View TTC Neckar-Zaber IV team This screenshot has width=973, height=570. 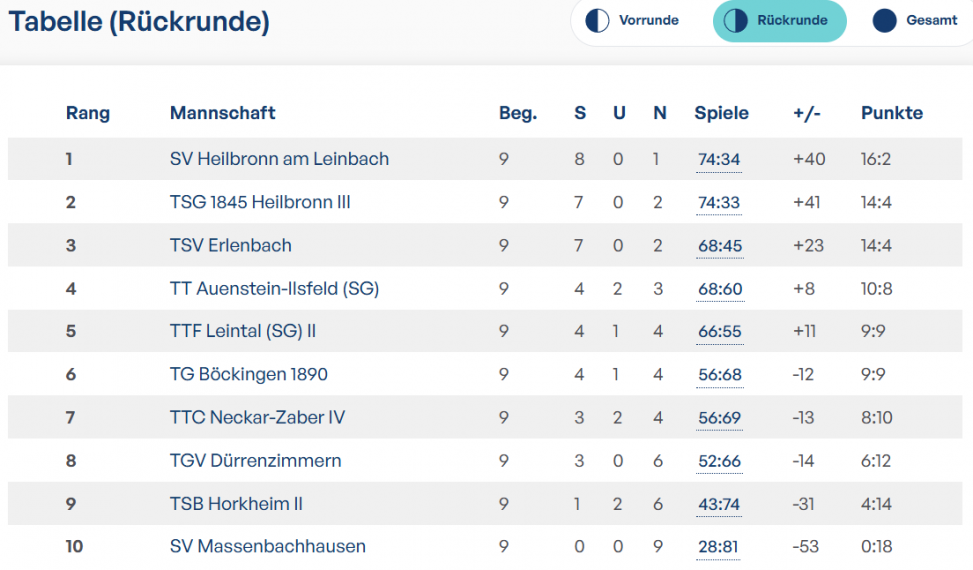click(258, 417)
